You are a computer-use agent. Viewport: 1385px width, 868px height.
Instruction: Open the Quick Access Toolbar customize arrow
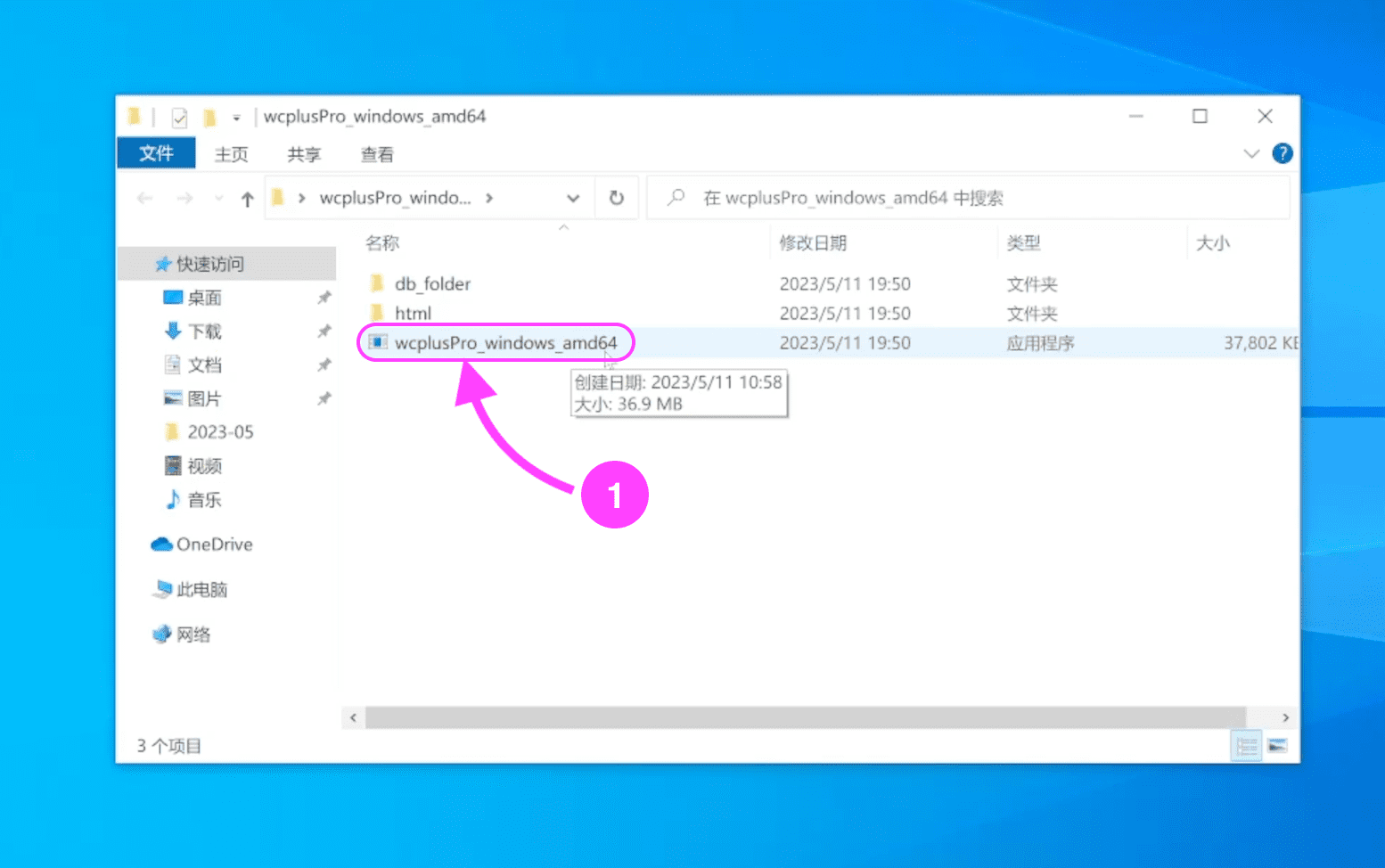click(236, 117)
